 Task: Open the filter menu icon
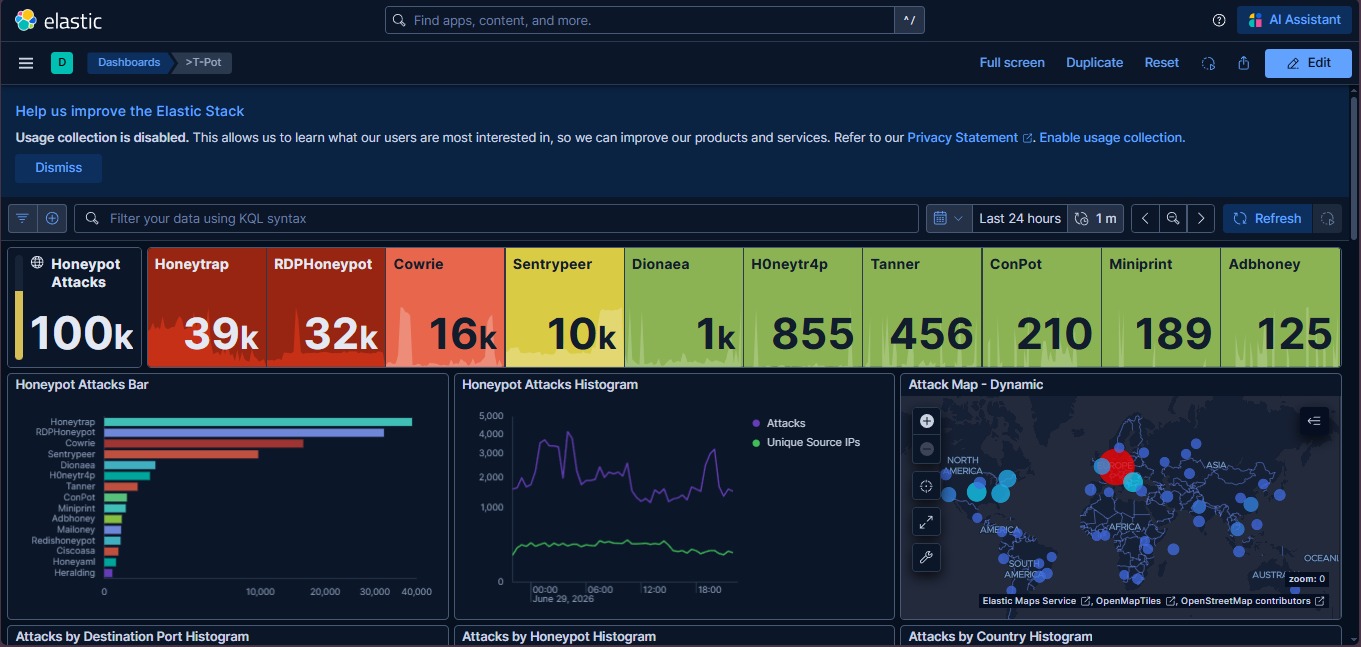click(x=23, y=218)
